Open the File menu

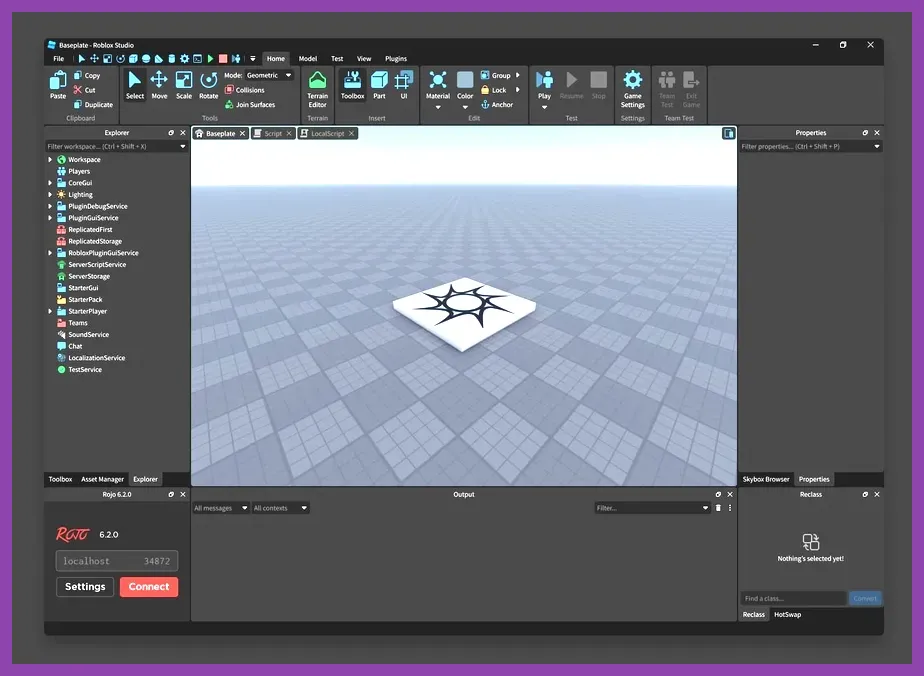59,58
